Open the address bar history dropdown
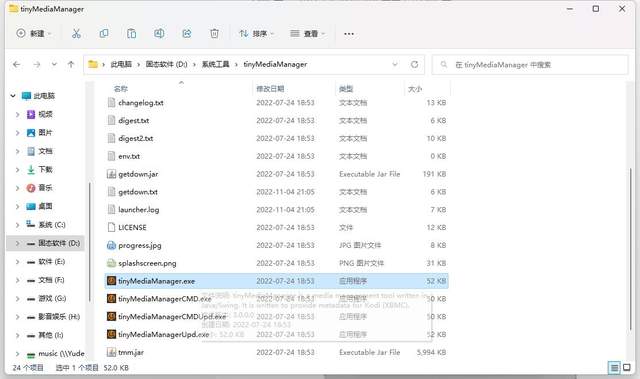This screenshot has width=640, height=379. pos(395,64)
